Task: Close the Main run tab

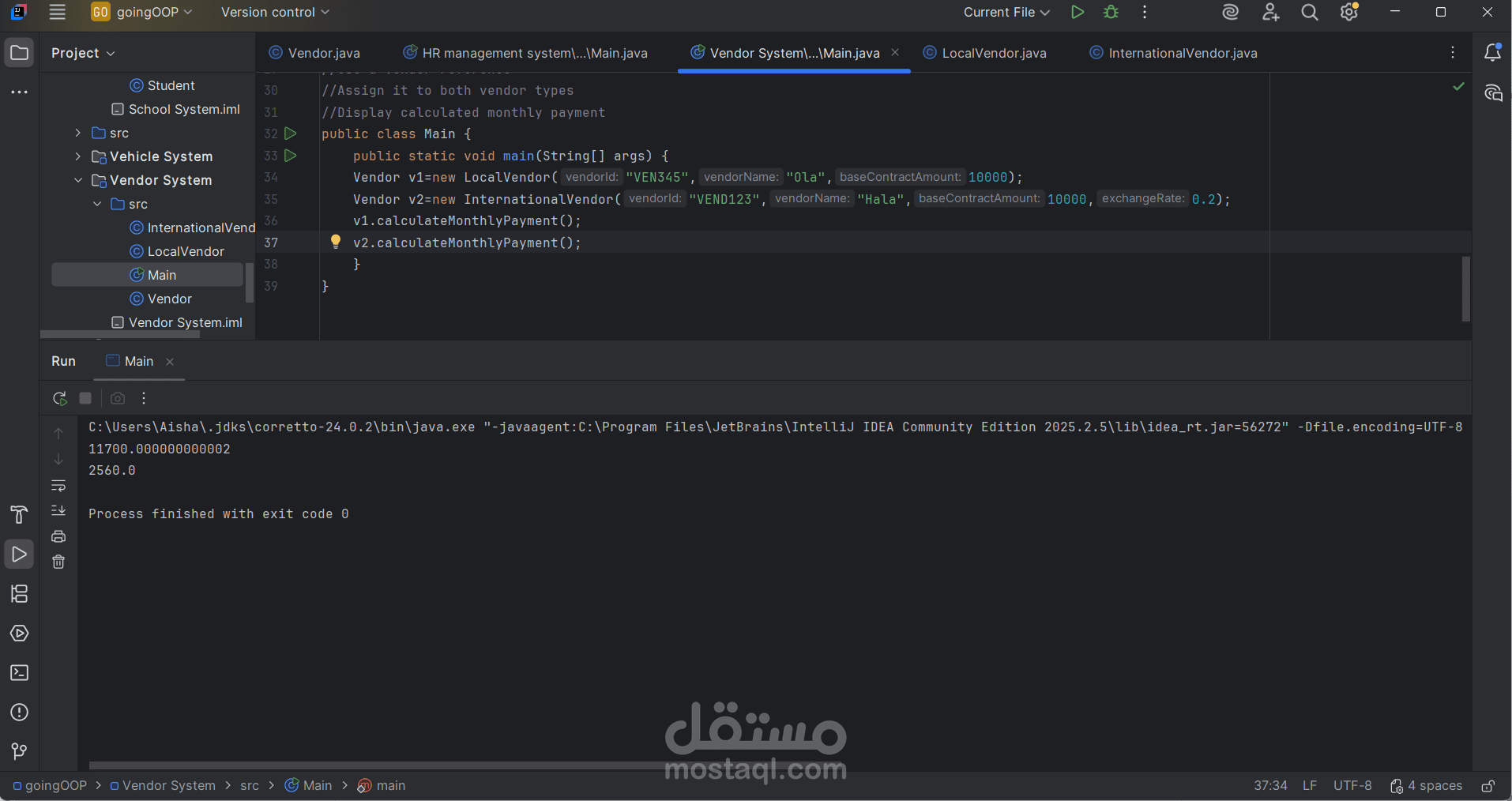Action: 170,362
